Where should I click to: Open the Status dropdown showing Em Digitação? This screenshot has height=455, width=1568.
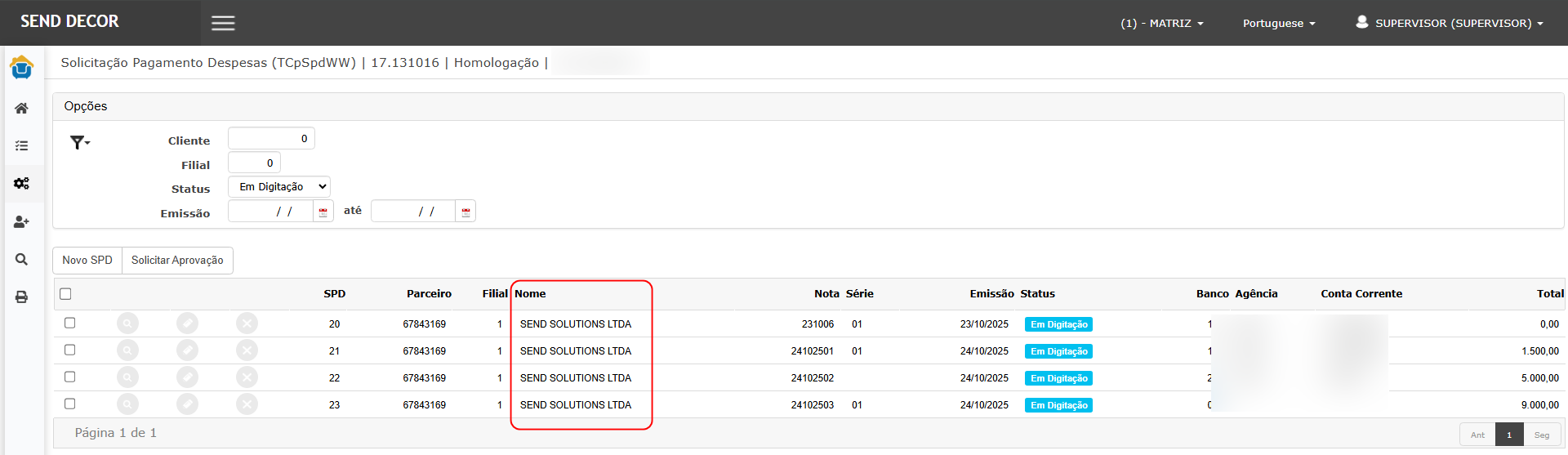coord(279,187)
